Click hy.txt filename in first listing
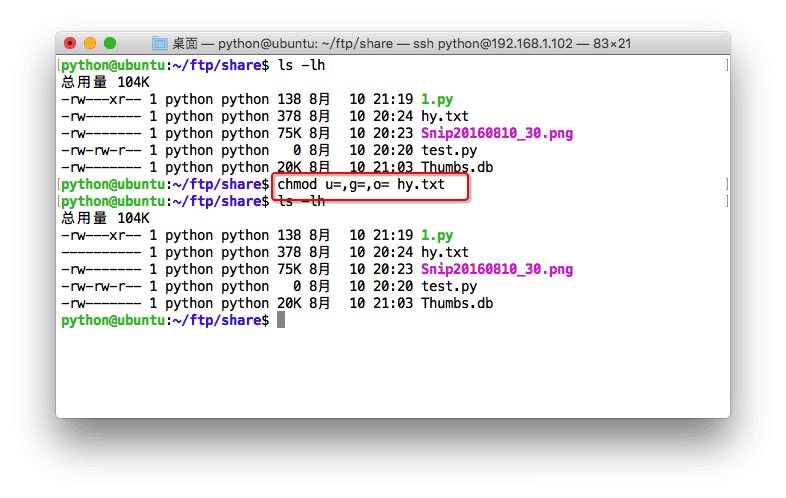786x498 pixels. click(444, 117)
